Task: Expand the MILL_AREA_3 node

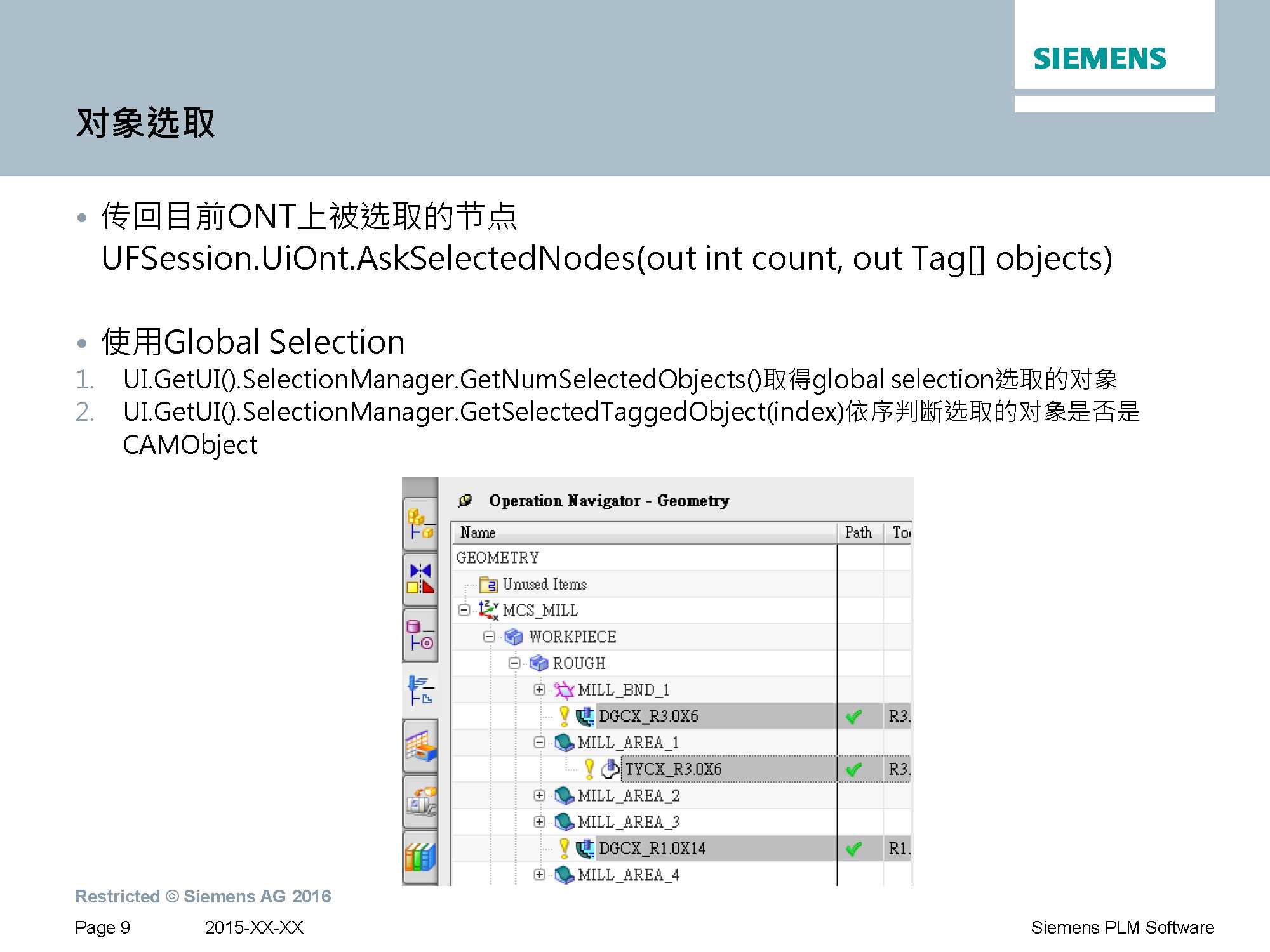Action: click(540, 822)
